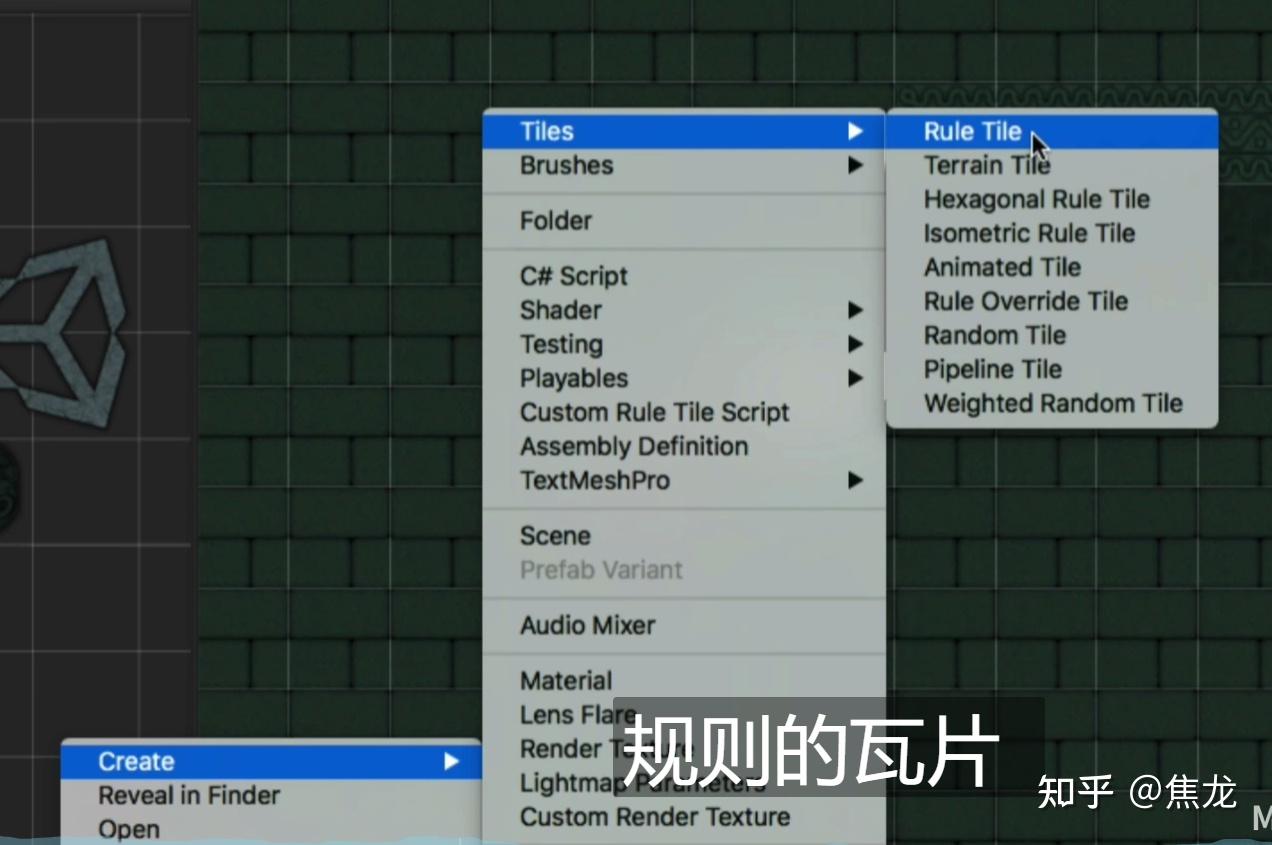This screenshot has width=1272, height=845.
Task: Create an Animated Tile
Action: coord(1001,267)
